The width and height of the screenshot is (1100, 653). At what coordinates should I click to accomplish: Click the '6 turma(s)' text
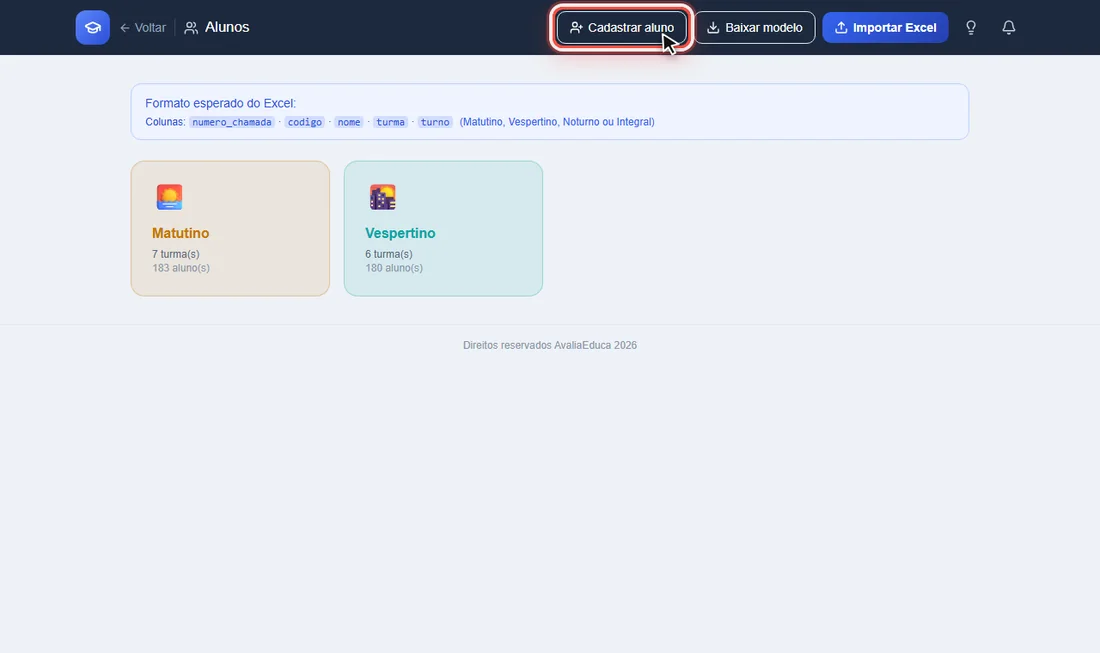389,254
